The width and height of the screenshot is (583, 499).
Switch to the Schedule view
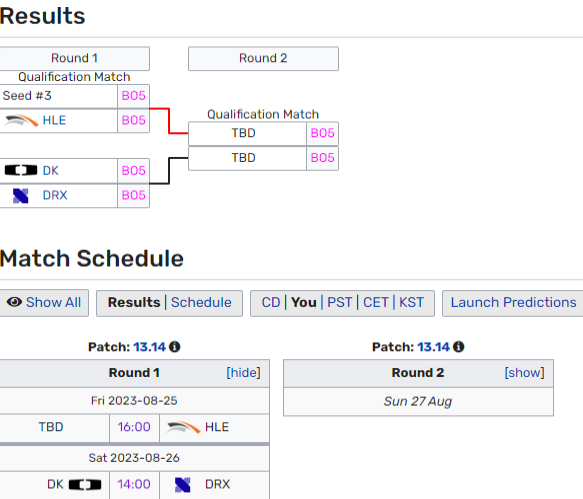pos(201,302)
